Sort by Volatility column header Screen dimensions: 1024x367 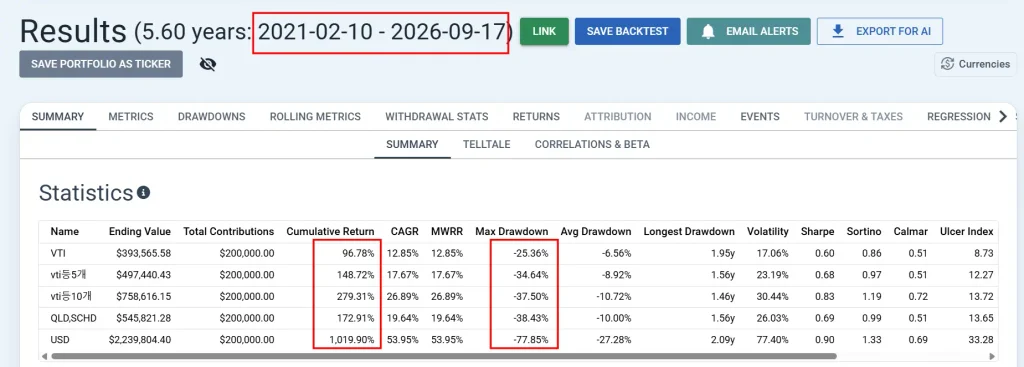tap(768, 231)
